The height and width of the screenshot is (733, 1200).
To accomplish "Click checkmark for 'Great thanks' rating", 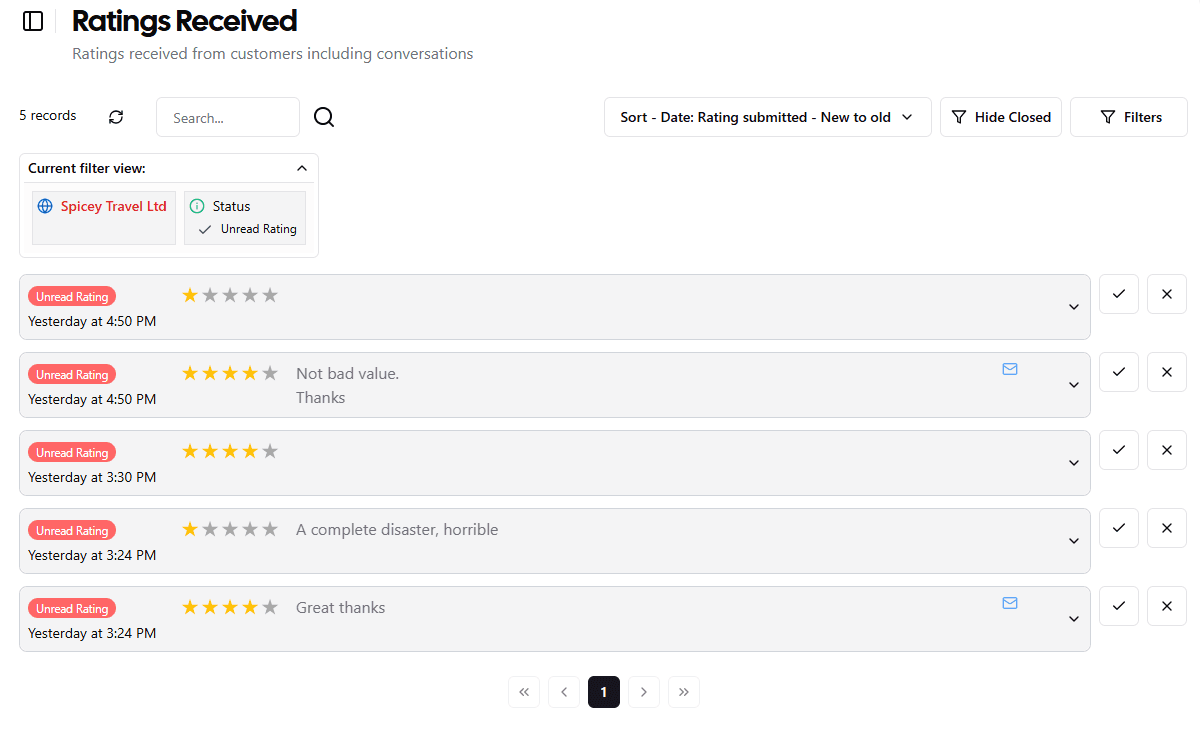I will tap(1119, 606).
